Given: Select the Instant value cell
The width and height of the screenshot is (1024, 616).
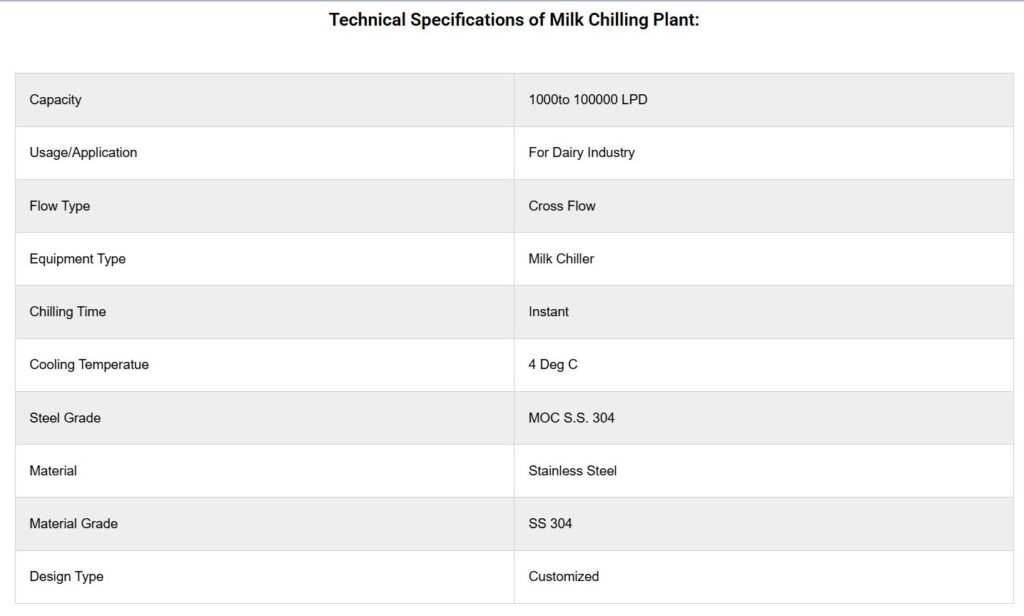Looking at the screenshot, I should (549, 312).
